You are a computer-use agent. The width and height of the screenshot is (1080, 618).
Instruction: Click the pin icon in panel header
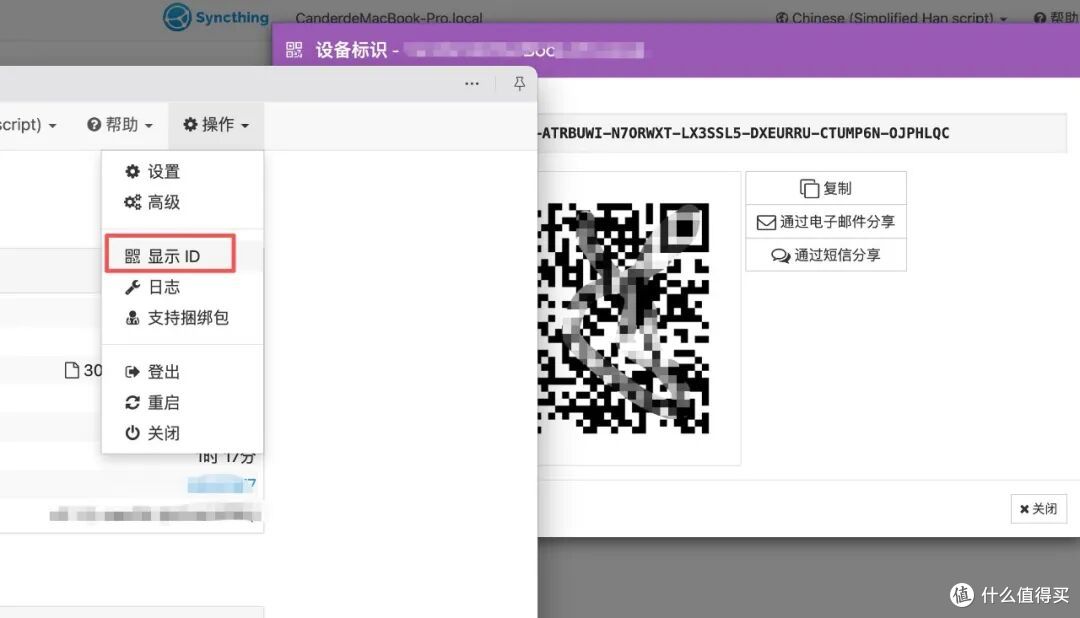click(x=519, y=83)
